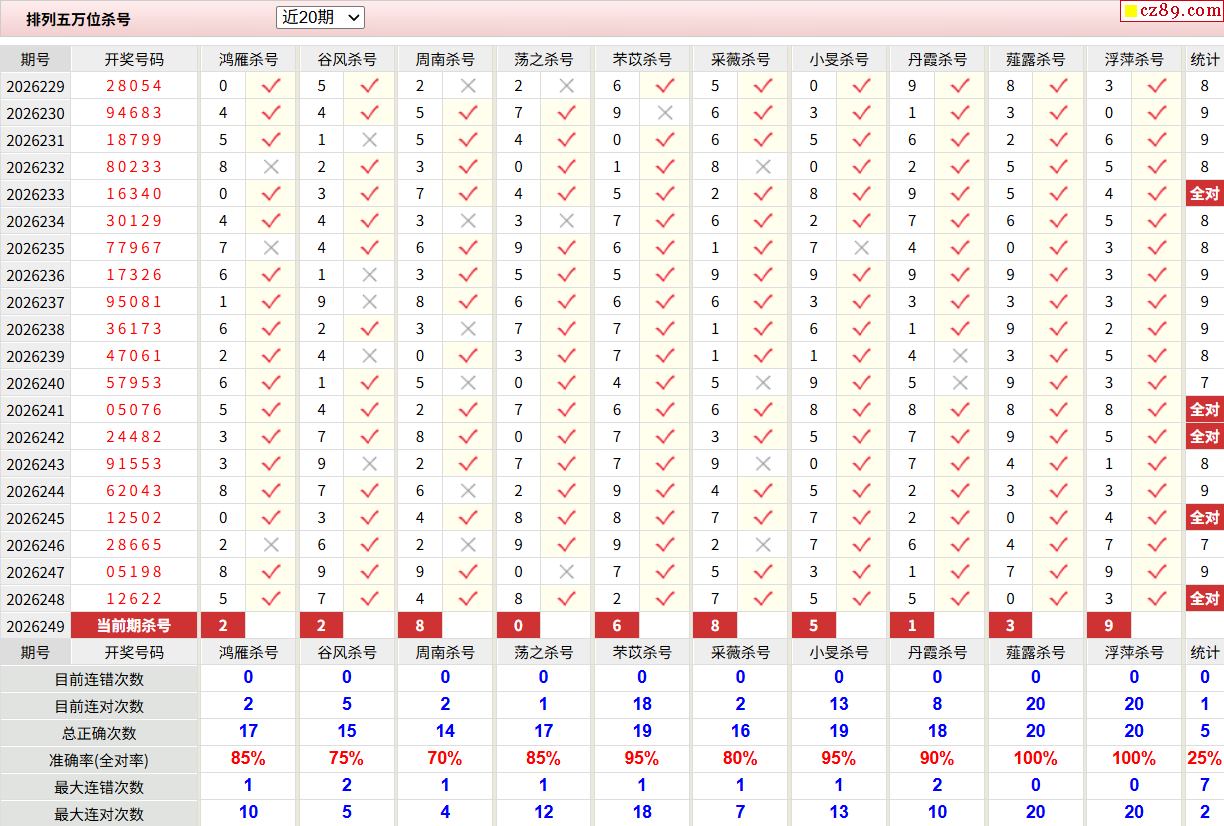Click the red current kill number 9 under 浮萍杀号
Image resolution: width=1224 pixels, height=826 pixels.
pos(1109,626)
